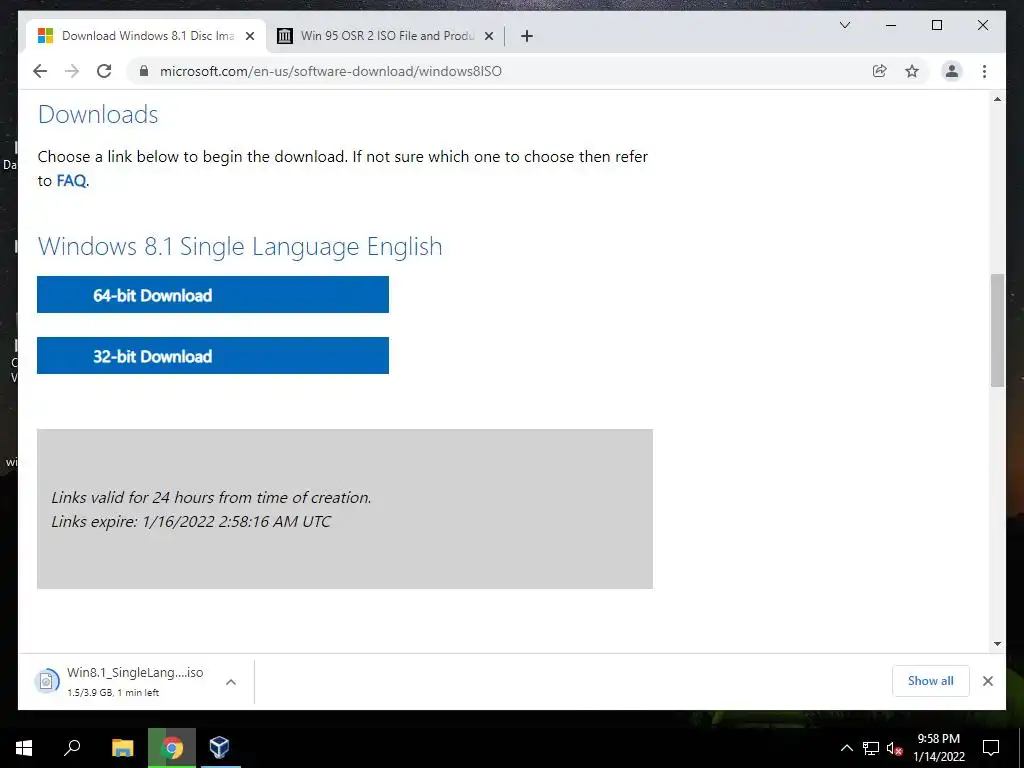This screenshot has width=1024, height=768.
Task: Bookmark this page with the star icon
Action: tap(912, 71)
